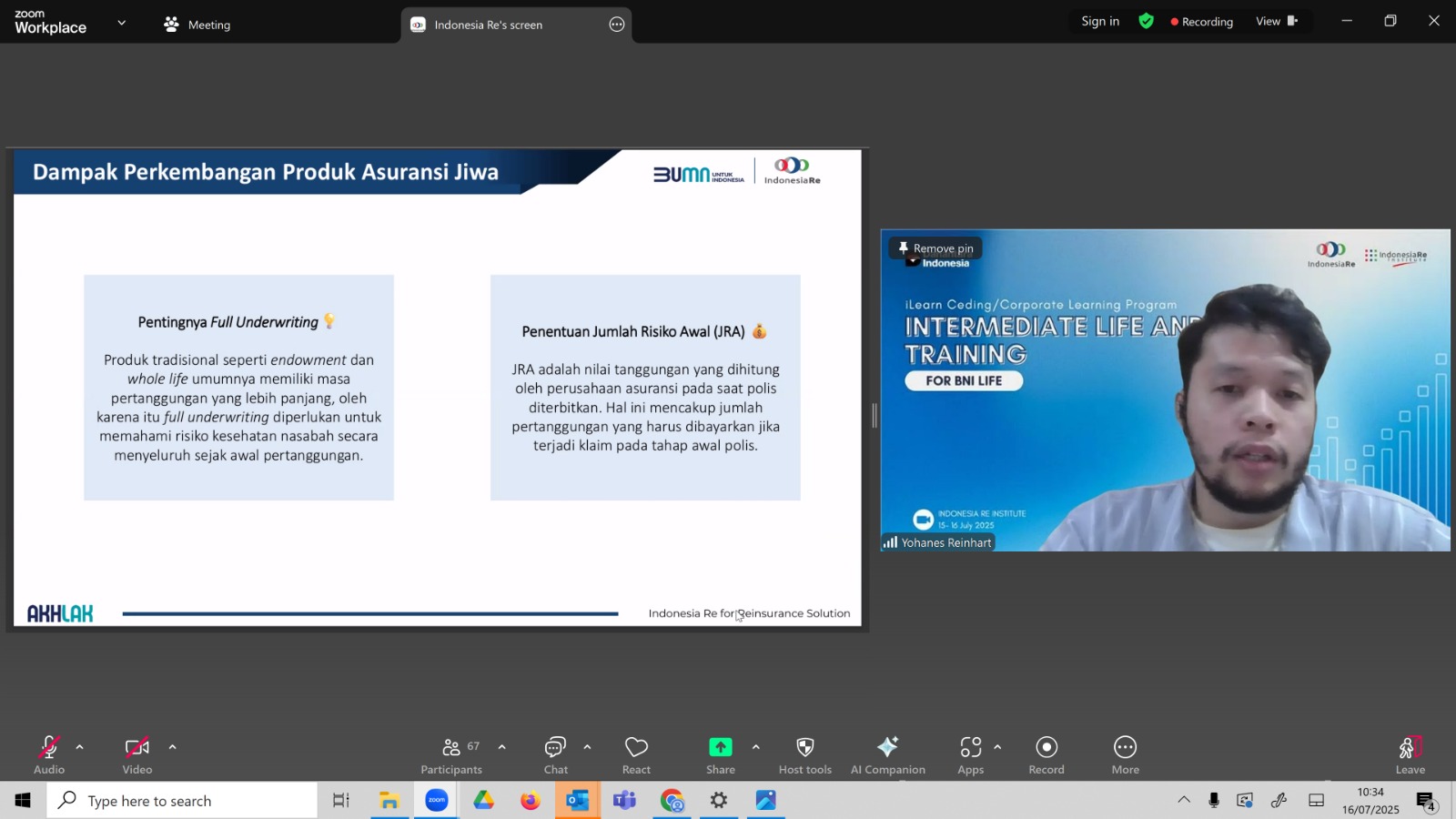Open Zoom Workplace dropdown chevron
The image size is (1456, 819).
[122, 23]
